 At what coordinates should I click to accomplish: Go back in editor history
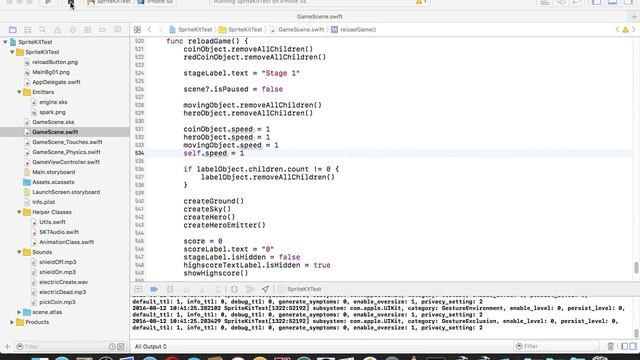tap(149, 29)
